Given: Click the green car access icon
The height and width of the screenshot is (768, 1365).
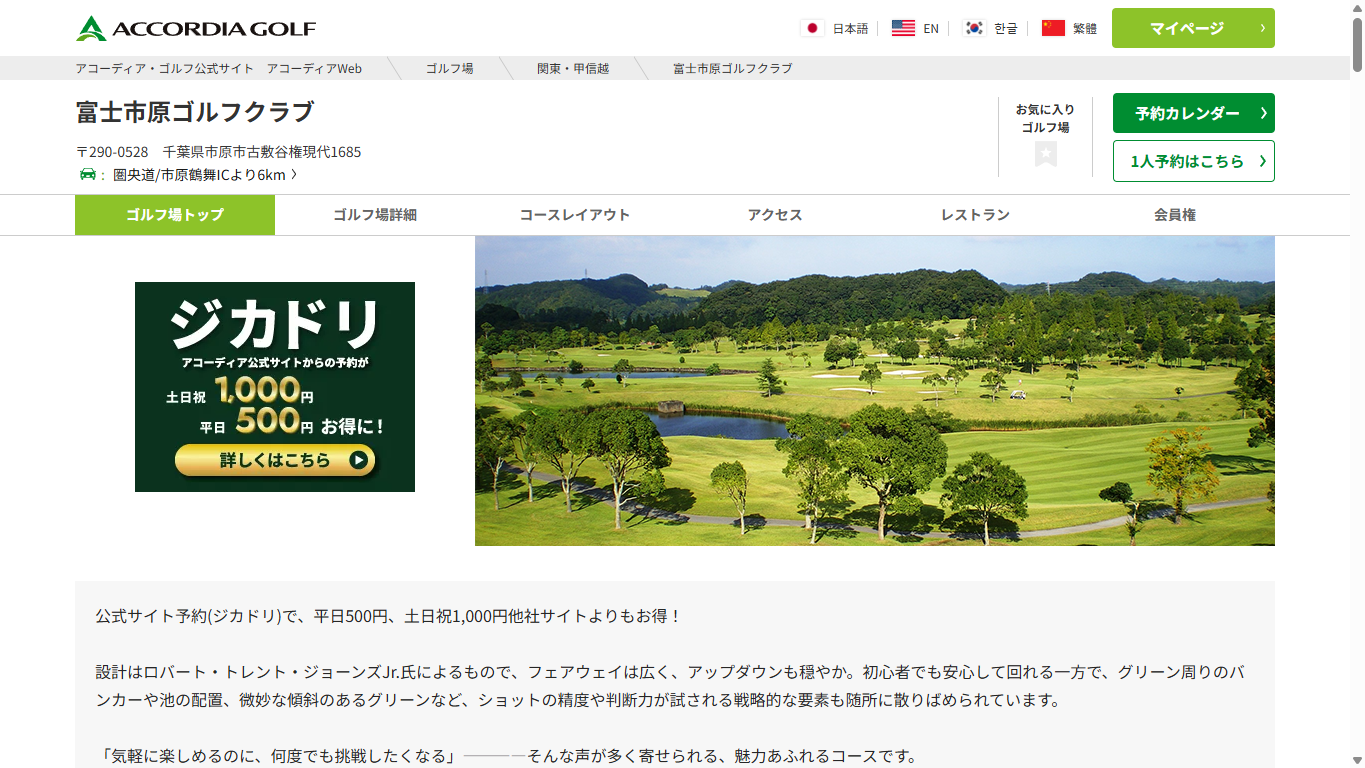Looking at the screenshot, I should pyautogui.click(x=88, y=175).
